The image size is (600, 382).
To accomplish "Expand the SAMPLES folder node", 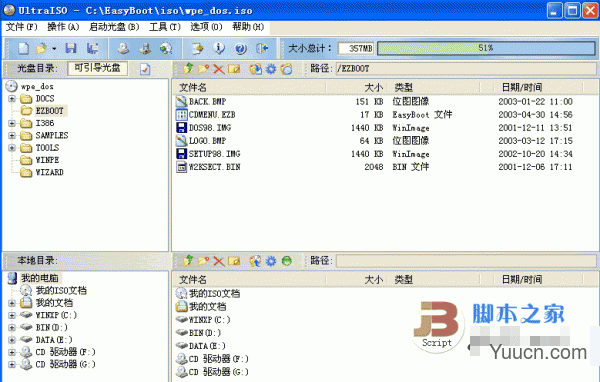I will pos(12,135).
